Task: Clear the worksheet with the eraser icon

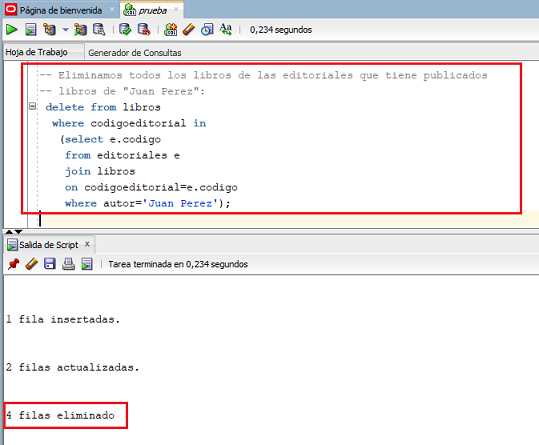Action: 189,30
